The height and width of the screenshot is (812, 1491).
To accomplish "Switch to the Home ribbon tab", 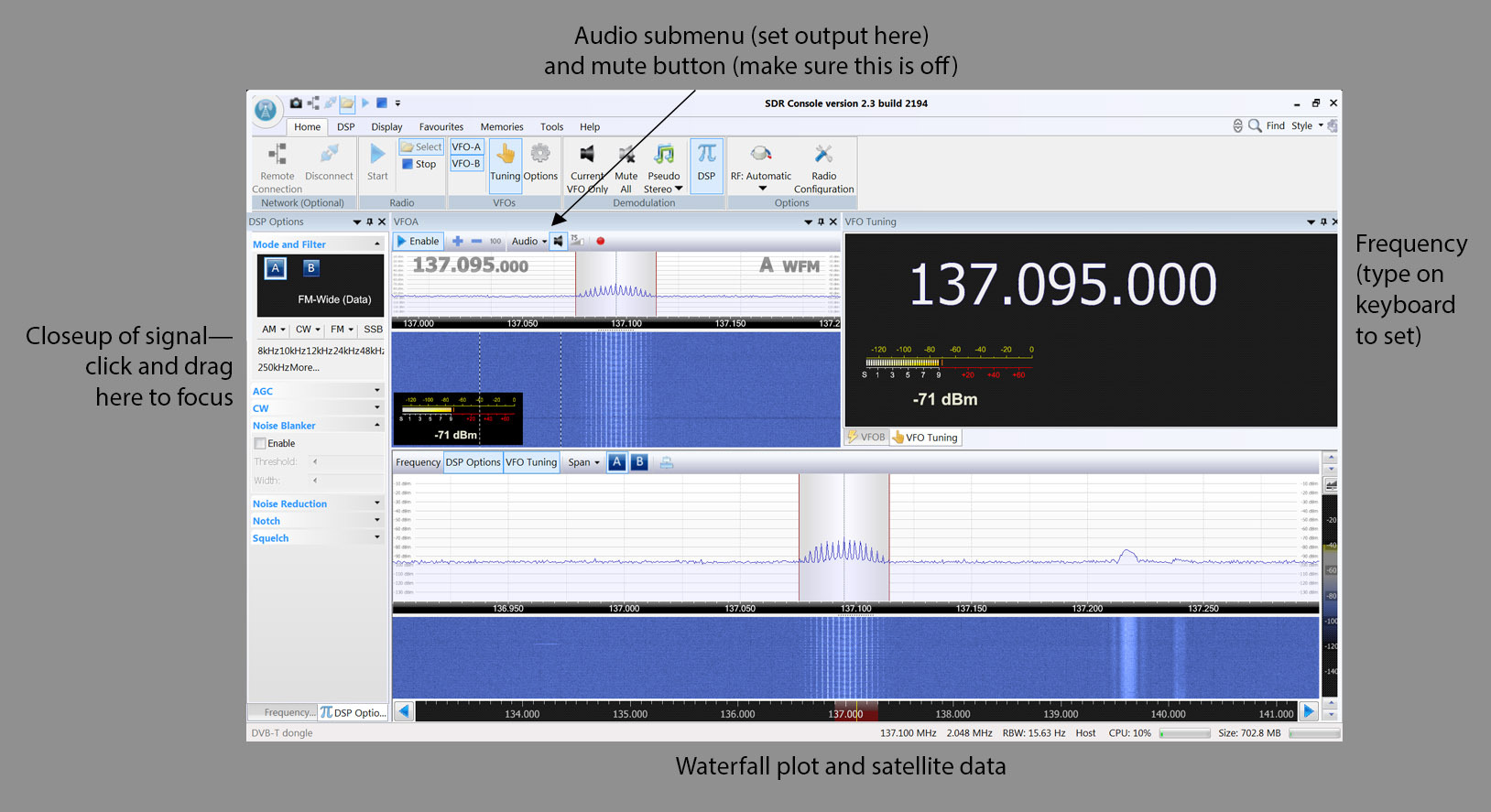I will pos(307,127).
